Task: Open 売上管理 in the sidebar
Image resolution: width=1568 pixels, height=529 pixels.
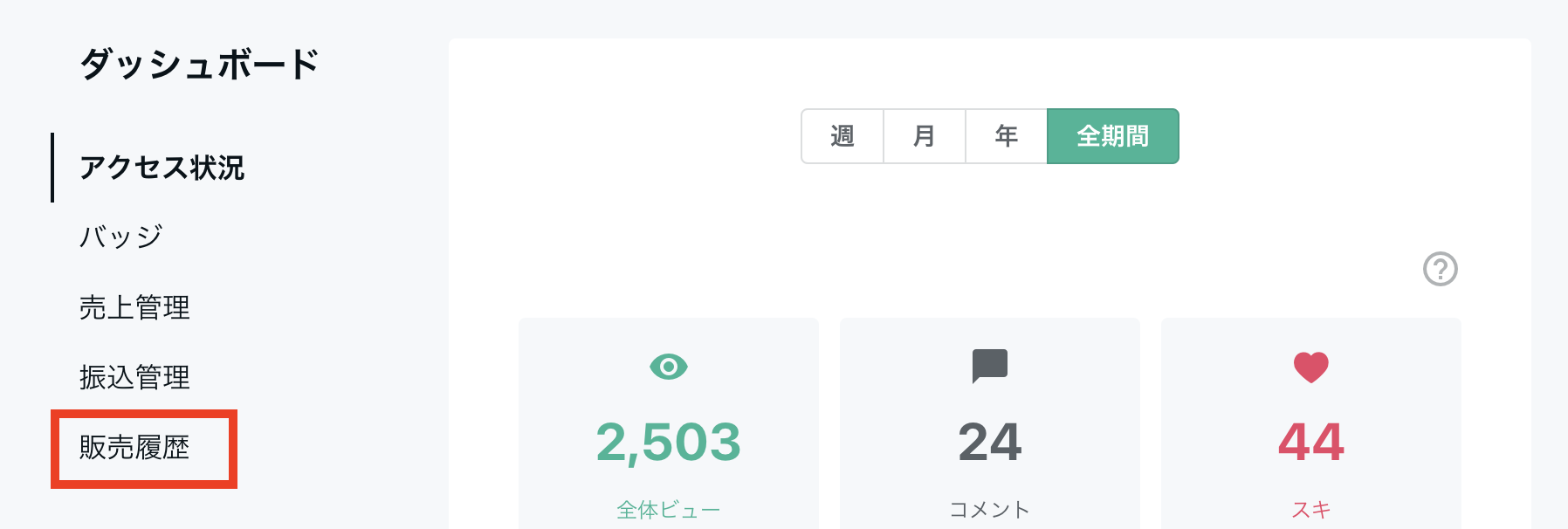Action: point(134,307)
